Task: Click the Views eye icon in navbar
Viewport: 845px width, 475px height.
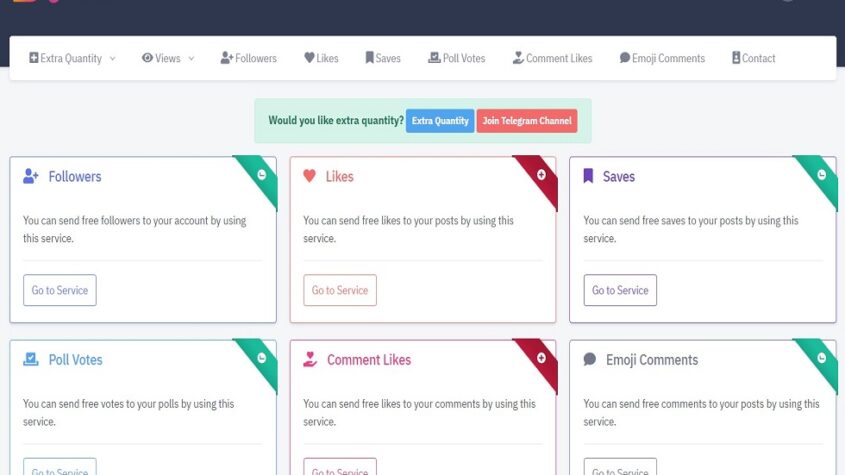Action: pyautogui.click(x=147, y=58)
